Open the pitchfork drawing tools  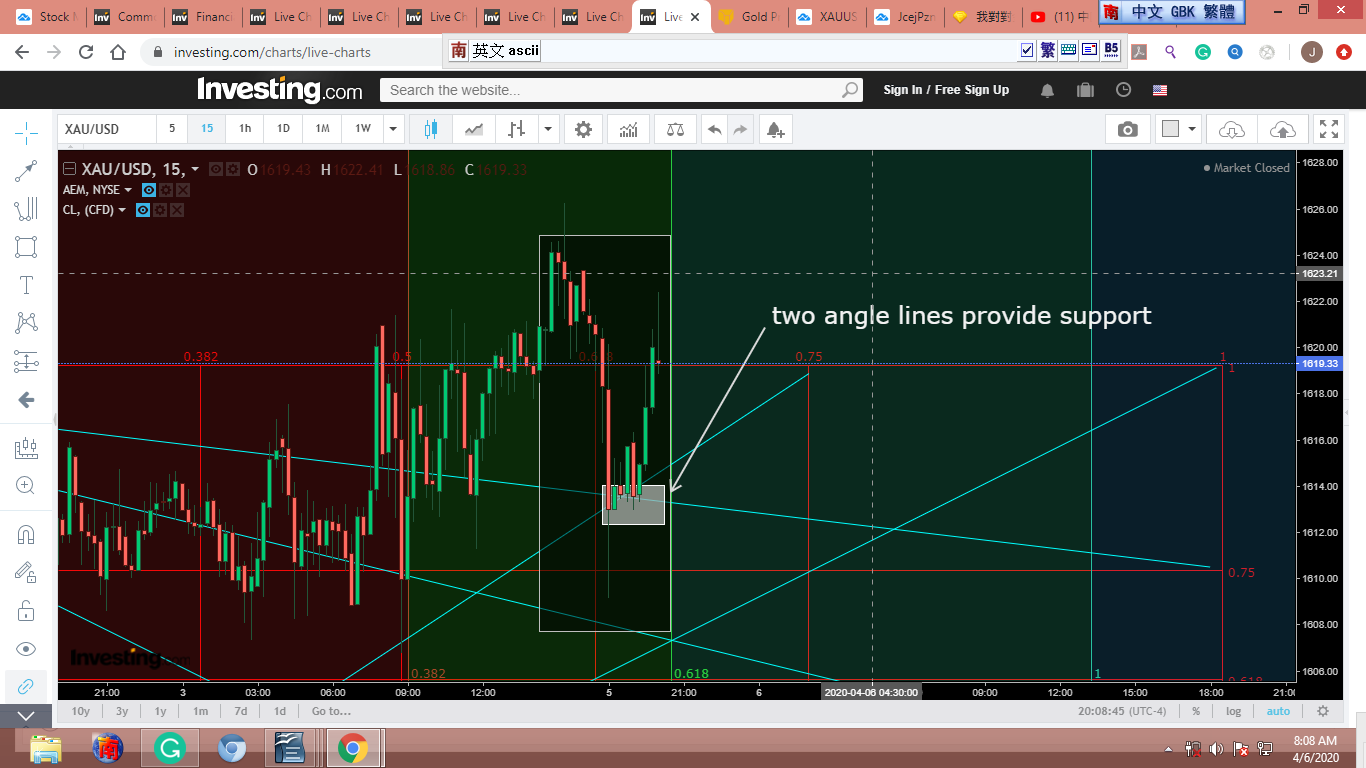26,209
